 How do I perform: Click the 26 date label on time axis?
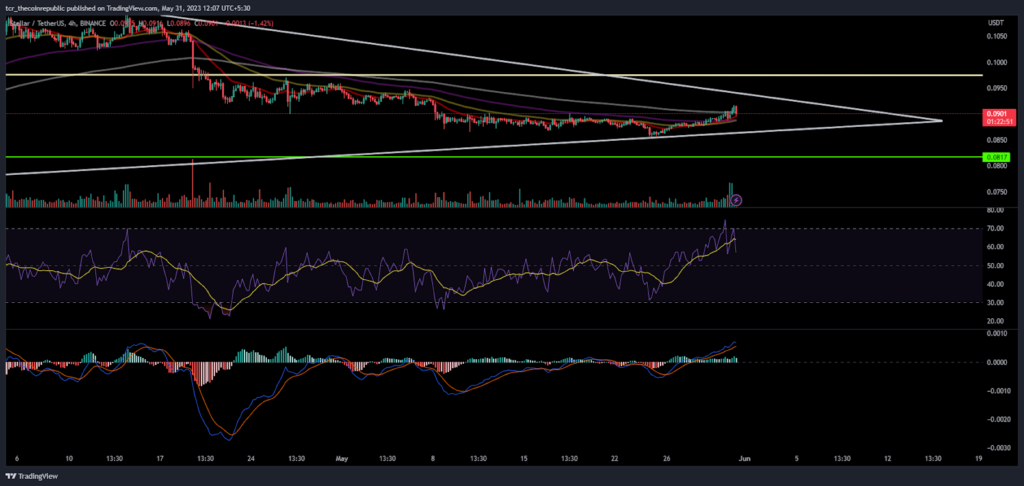coord(666,459)
